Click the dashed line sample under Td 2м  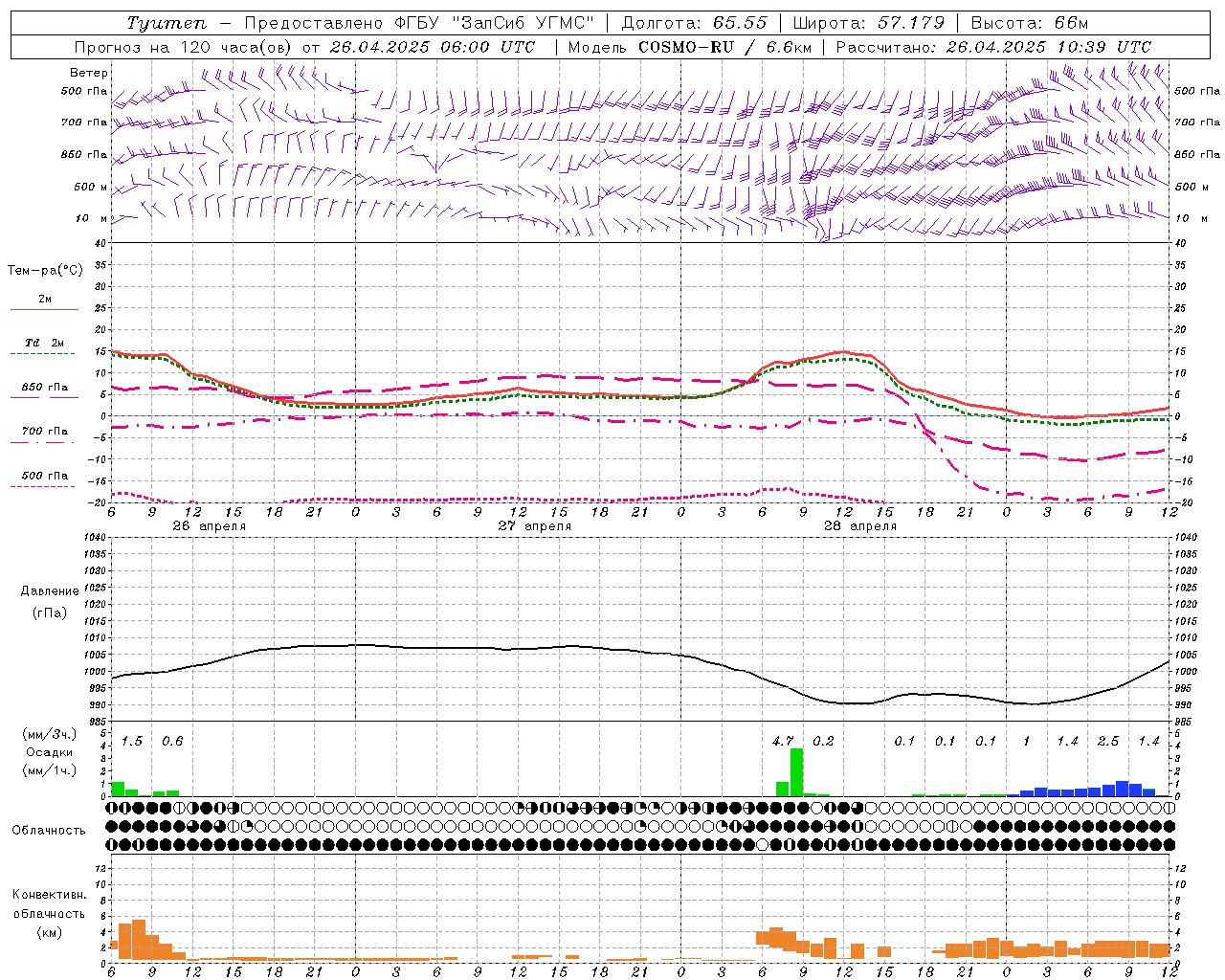[44, 353]
